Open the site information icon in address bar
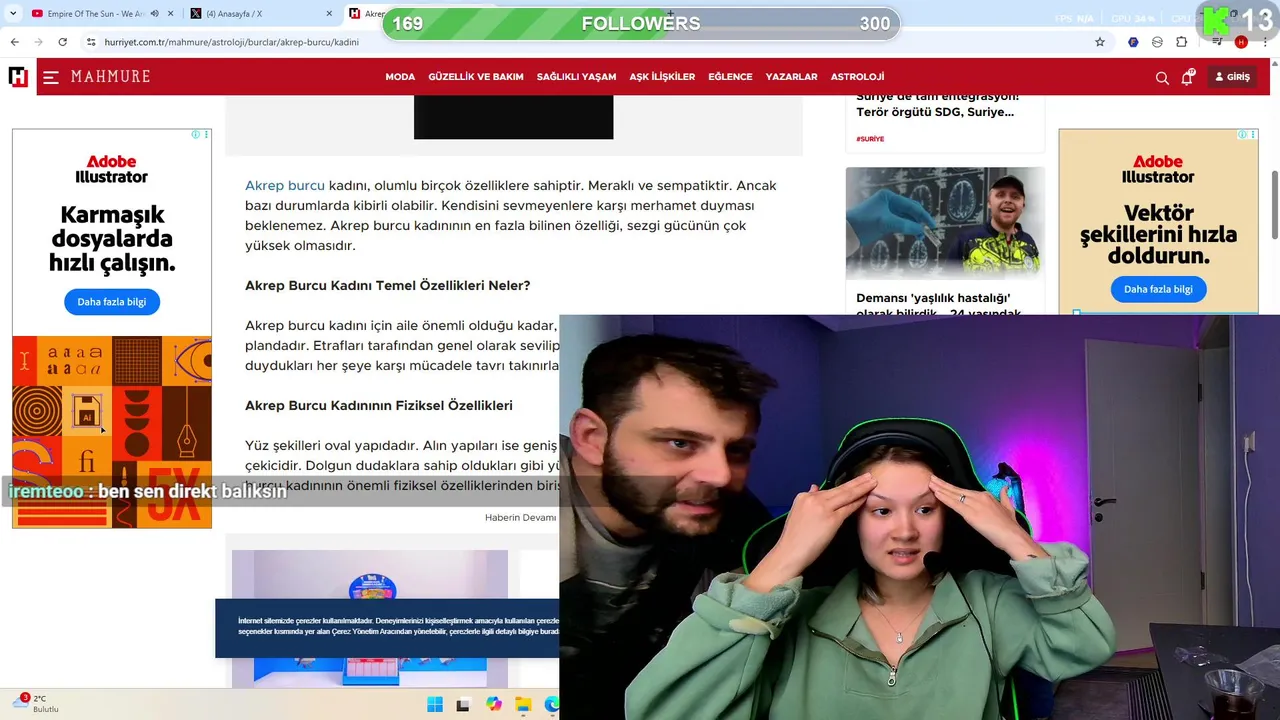This screenshot has width=1280, height=720. pos(91,42)
